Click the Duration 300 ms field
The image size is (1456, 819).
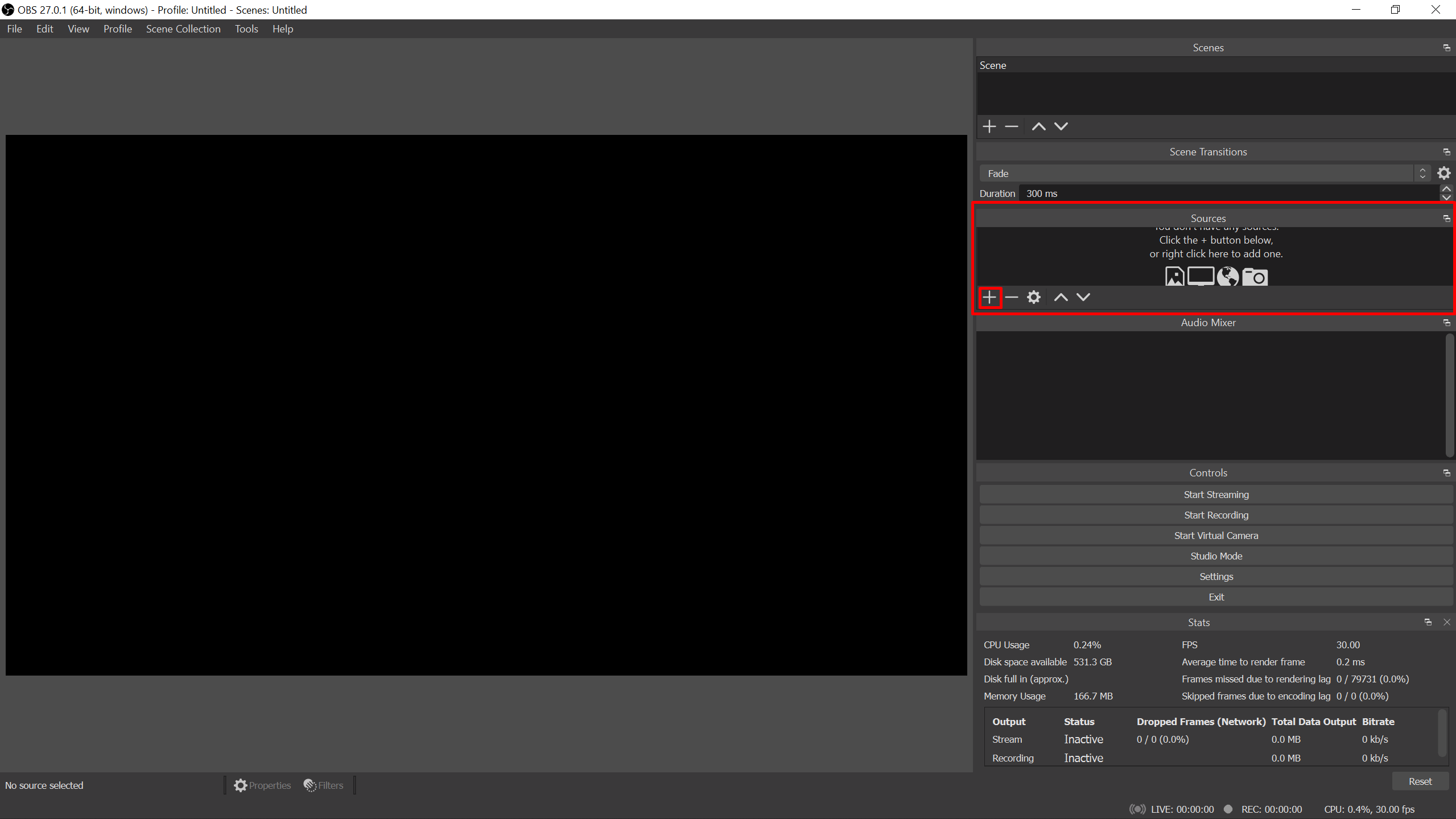(x=1229, y=194)
